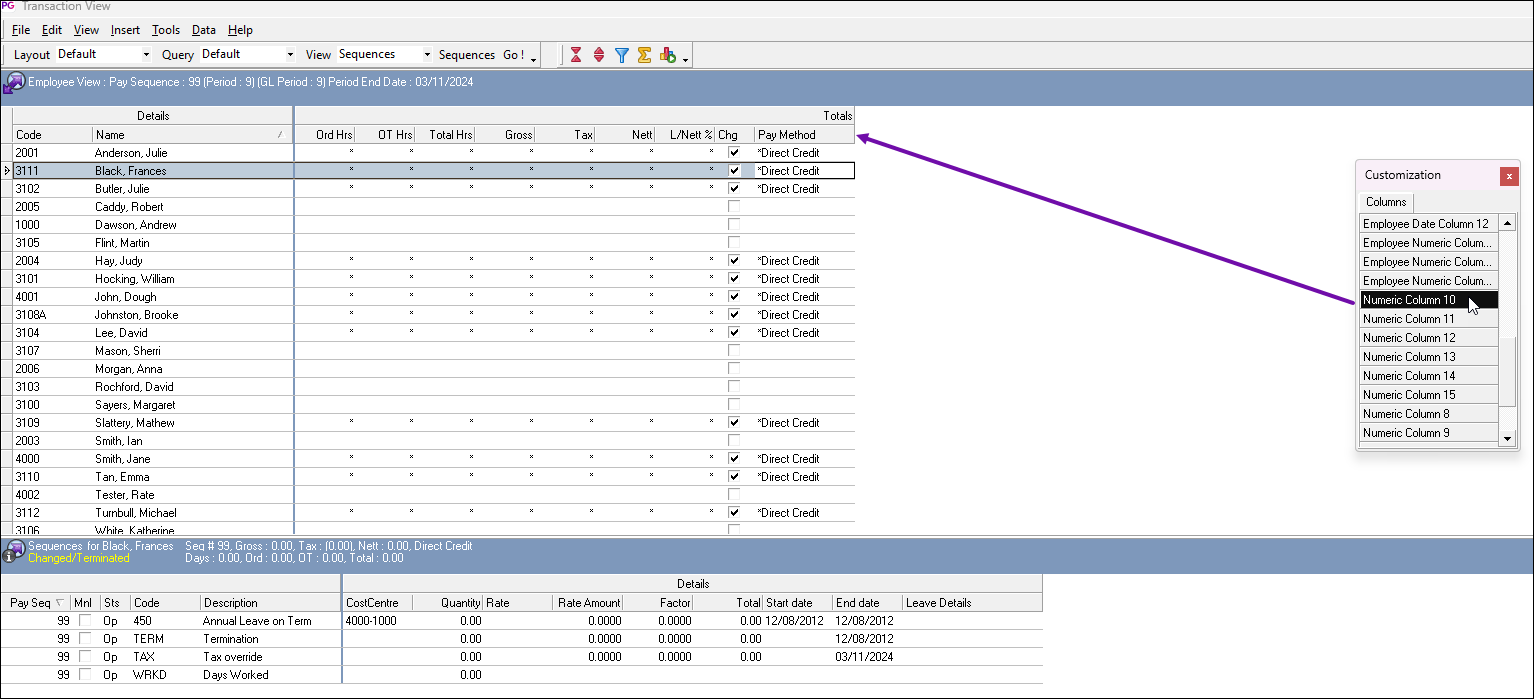Select Numeric Column 8 in Customization list
The image size is (1534, 699).
[1429, 414]
